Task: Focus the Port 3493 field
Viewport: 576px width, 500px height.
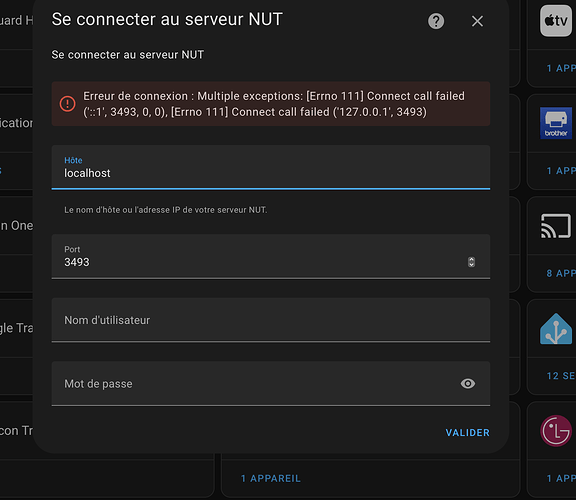Action: click(271, 256)
